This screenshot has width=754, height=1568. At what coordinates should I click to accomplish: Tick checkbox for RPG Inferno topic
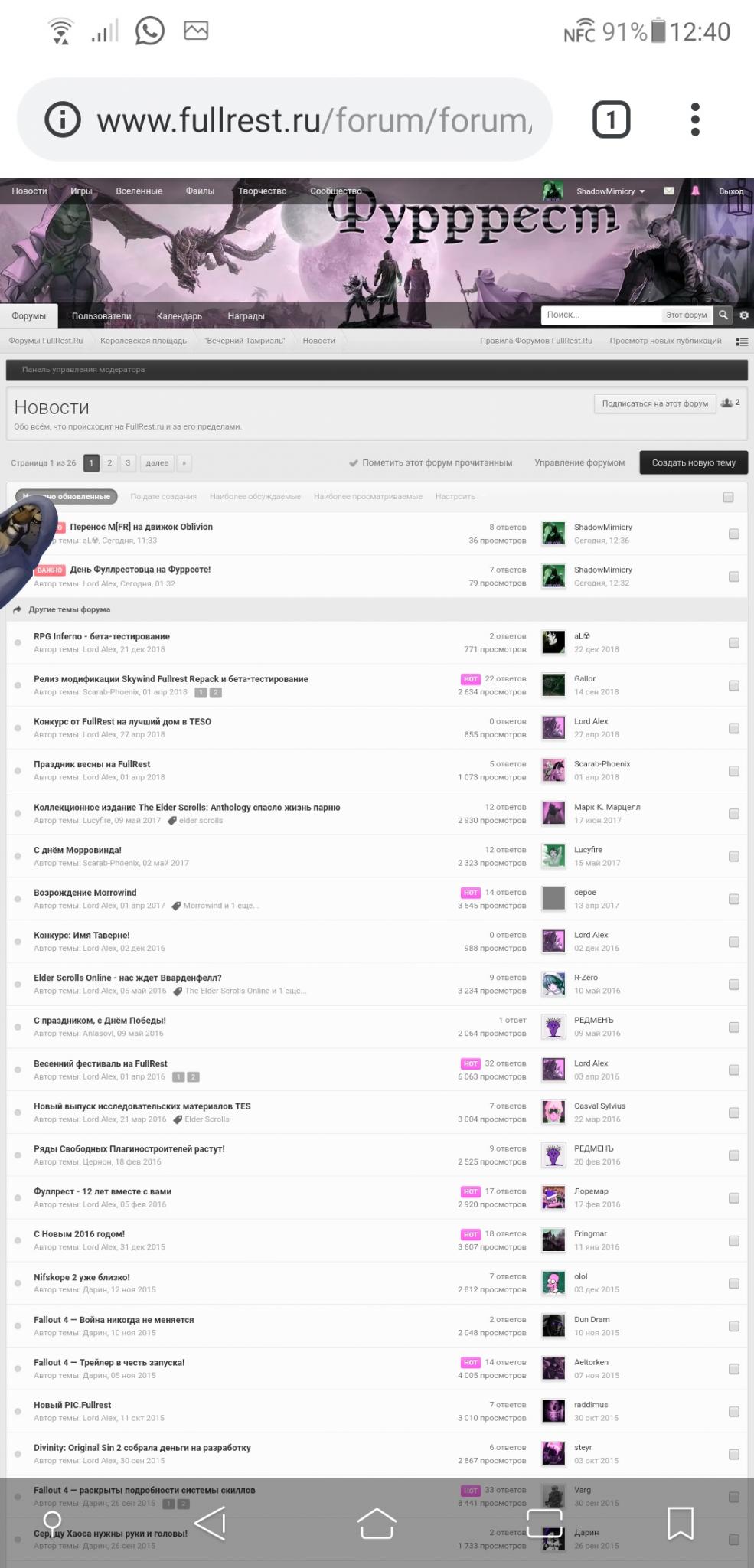pos(734,643)
